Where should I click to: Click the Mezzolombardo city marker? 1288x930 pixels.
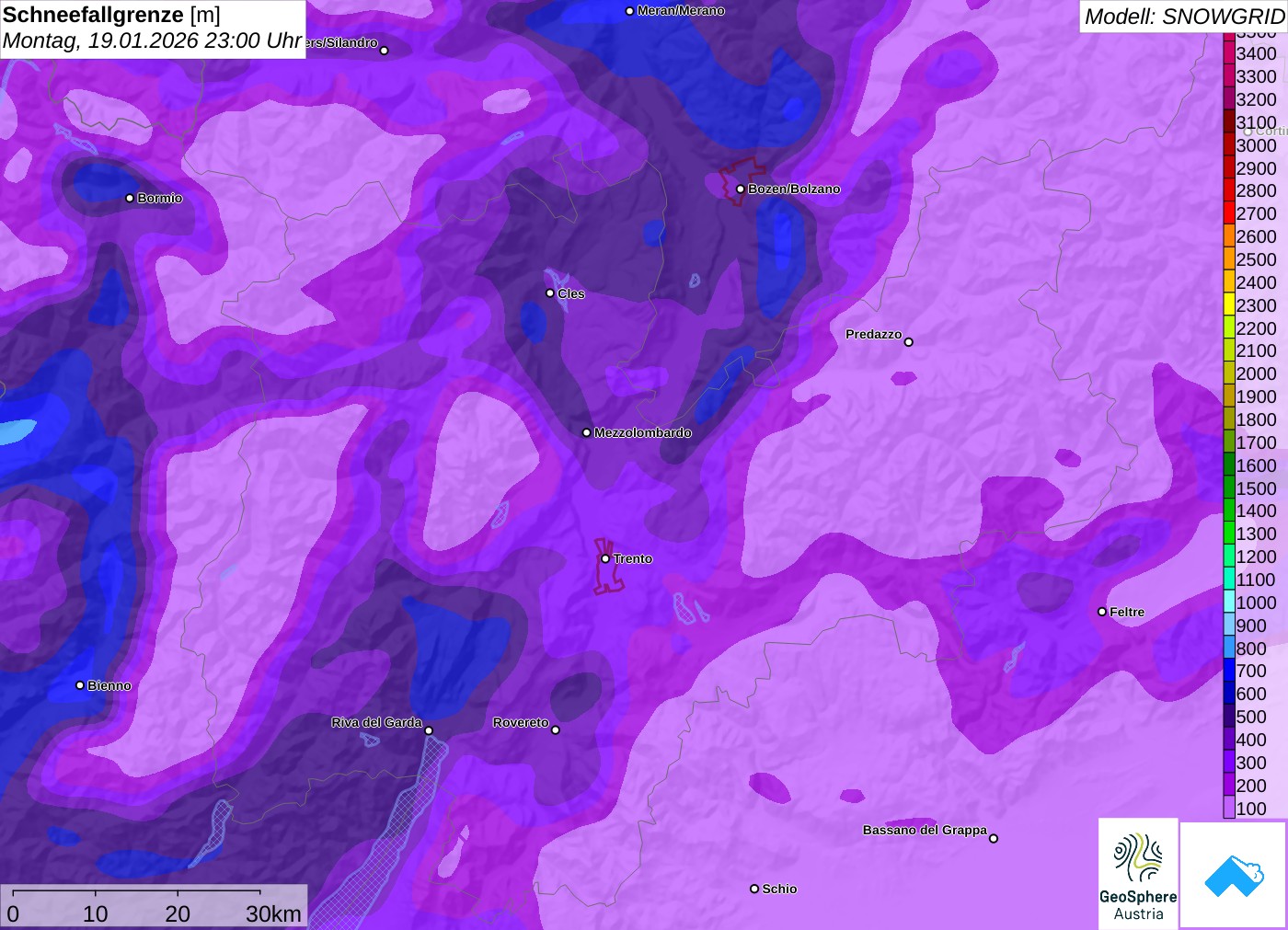point(587,432)
